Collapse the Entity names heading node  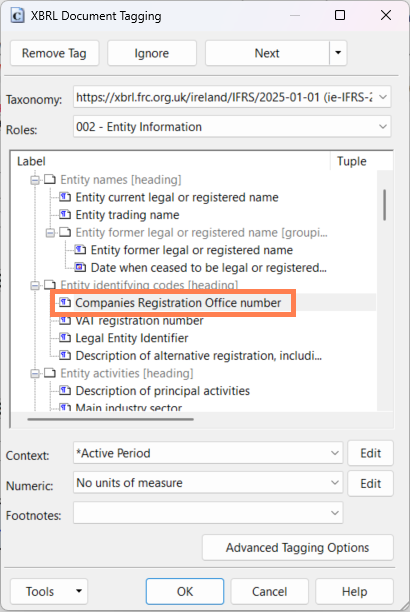35,180
